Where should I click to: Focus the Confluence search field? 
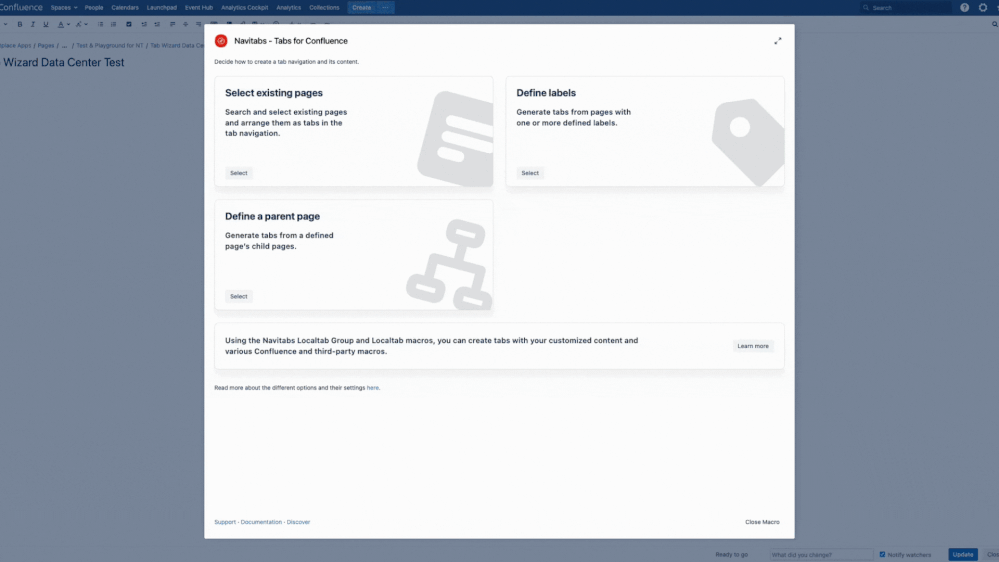pyautogui.click(x=906, y=8)
